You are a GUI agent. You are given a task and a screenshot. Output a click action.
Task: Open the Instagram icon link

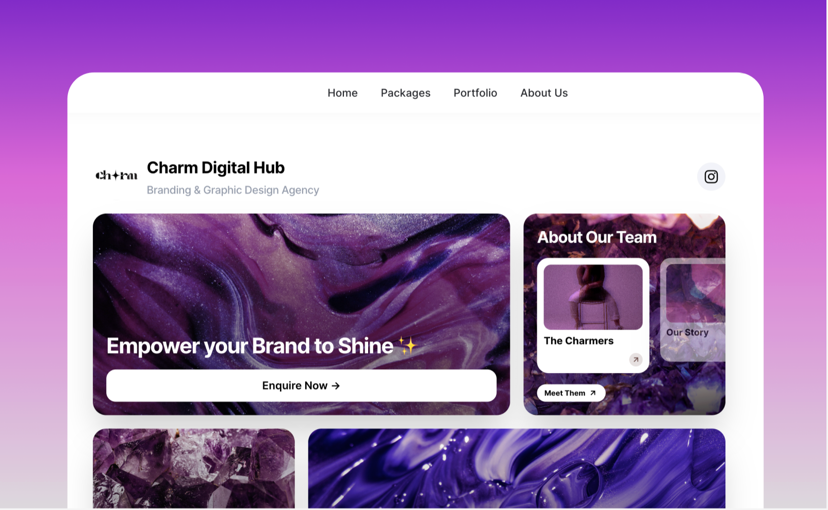(x=711, y=176)
